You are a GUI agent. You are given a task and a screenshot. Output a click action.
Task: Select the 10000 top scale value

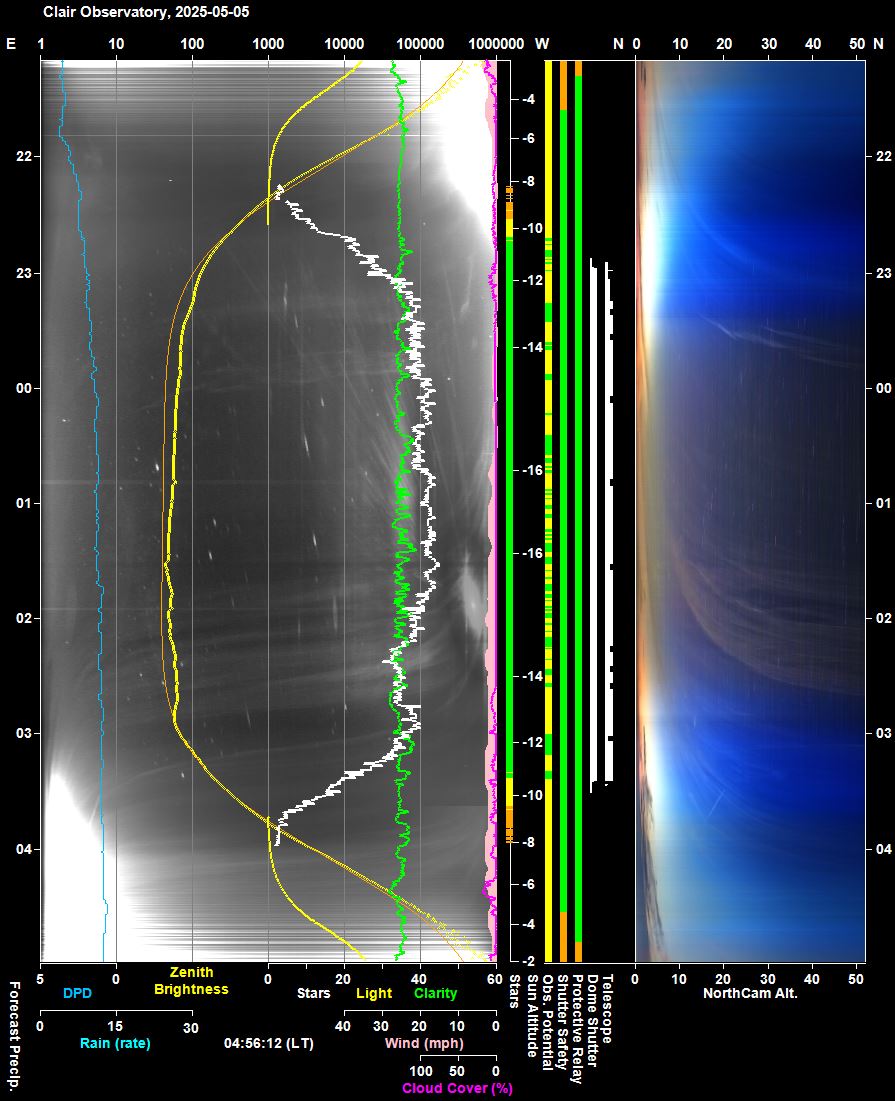(x=344, y=44)
